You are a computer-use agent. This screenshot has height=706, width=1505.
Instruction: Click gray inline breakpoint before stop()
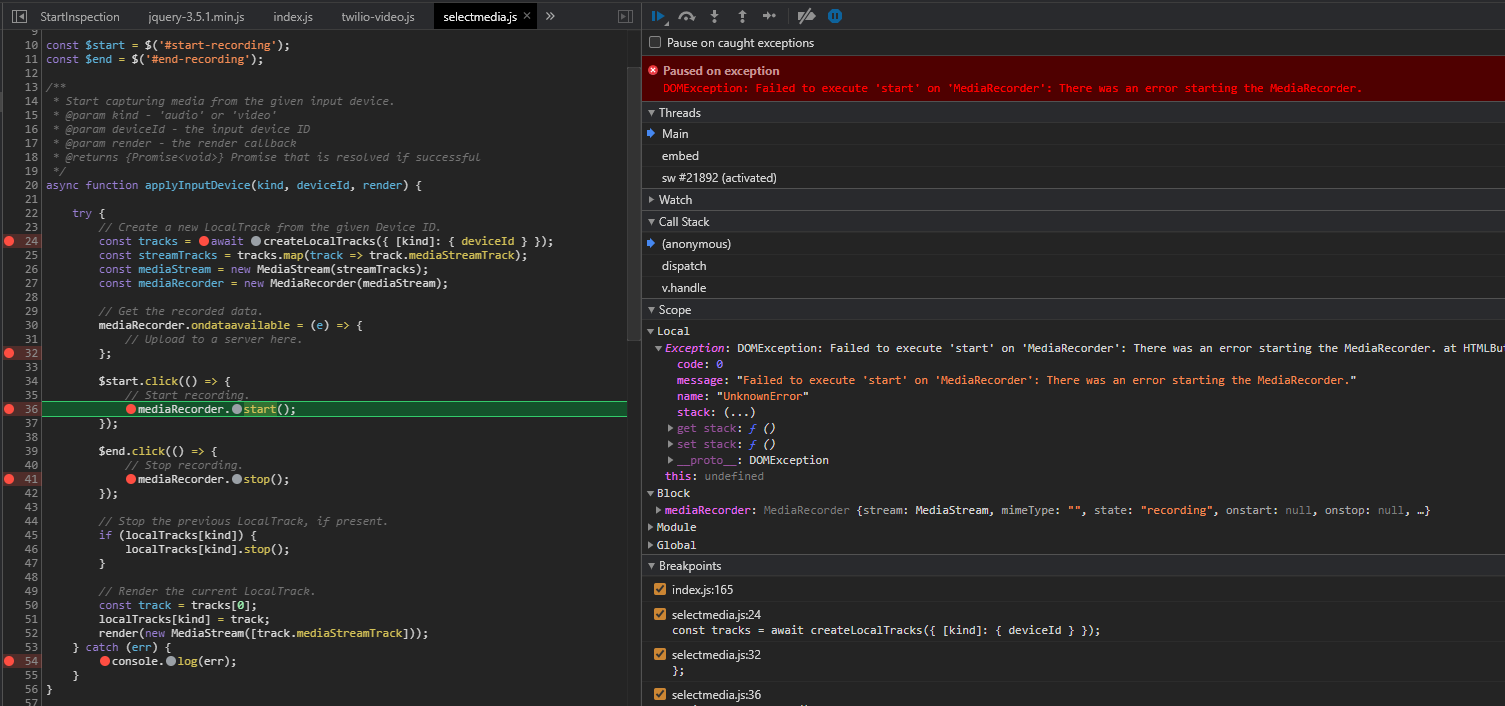[x=236, y=479]
